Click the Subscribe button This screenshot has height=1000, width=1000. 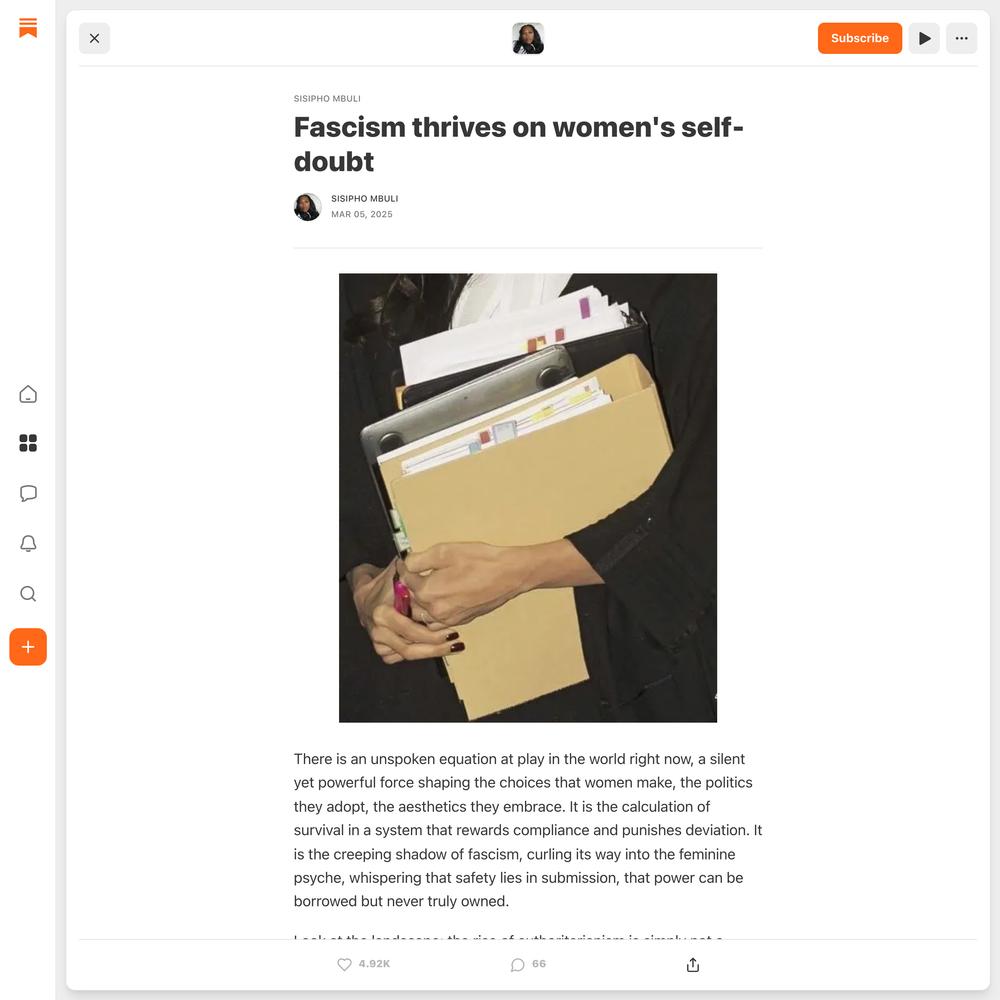[x=860, y=38]
